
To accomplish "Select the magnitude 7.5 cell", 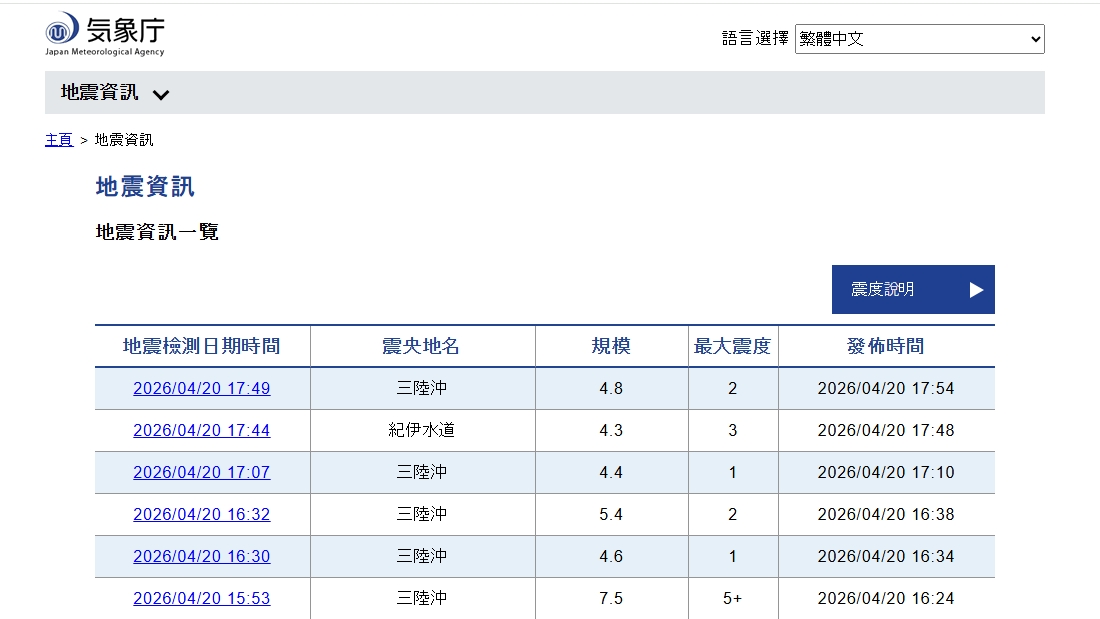I will click(x=611, y=599).
